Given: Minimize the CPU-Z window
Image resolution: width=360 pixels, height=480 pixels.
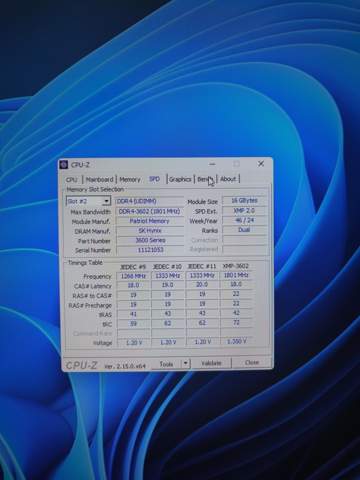Looking at the screenshot, I should click(212, 164).
